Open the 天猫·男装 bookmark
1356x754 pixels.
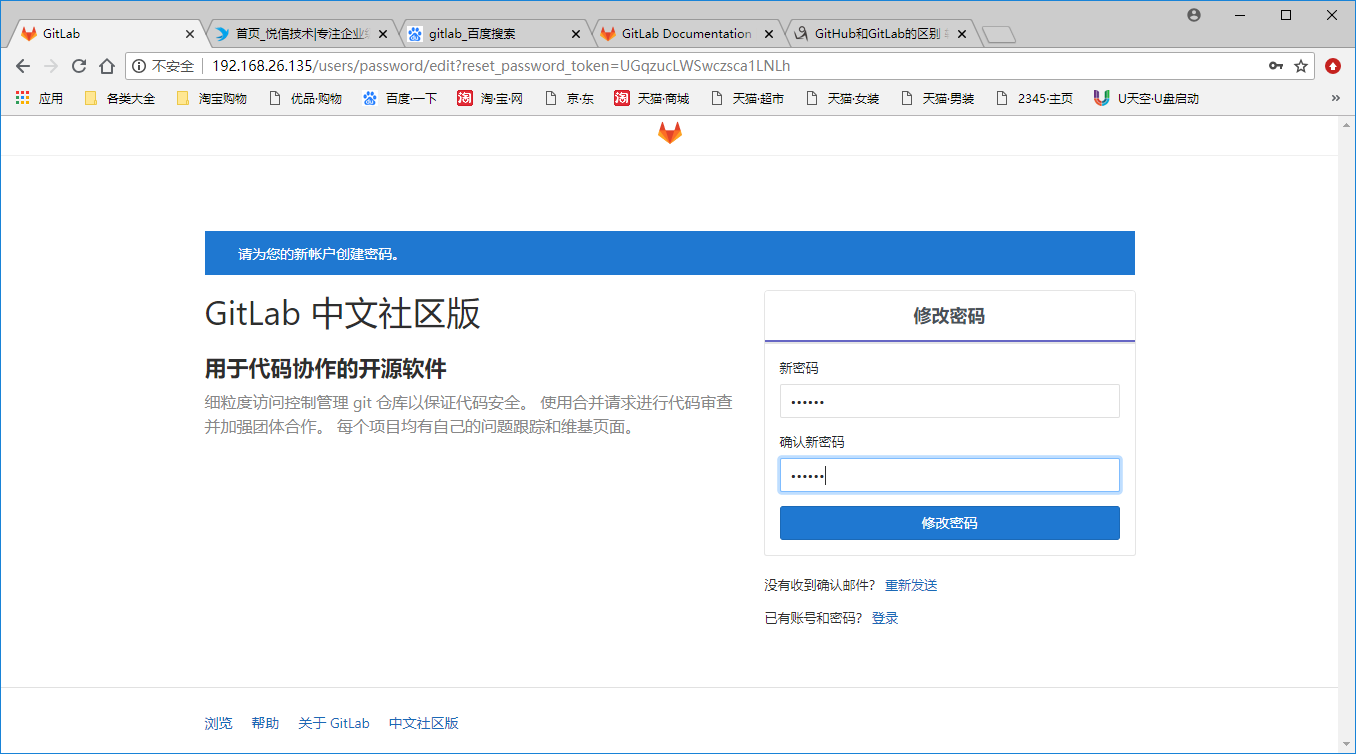click(937, 98)
